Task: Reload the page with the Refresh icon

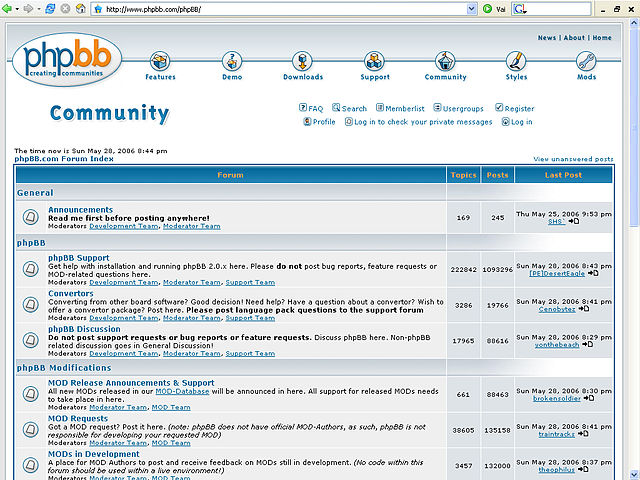Action: [x=50, y=8]
